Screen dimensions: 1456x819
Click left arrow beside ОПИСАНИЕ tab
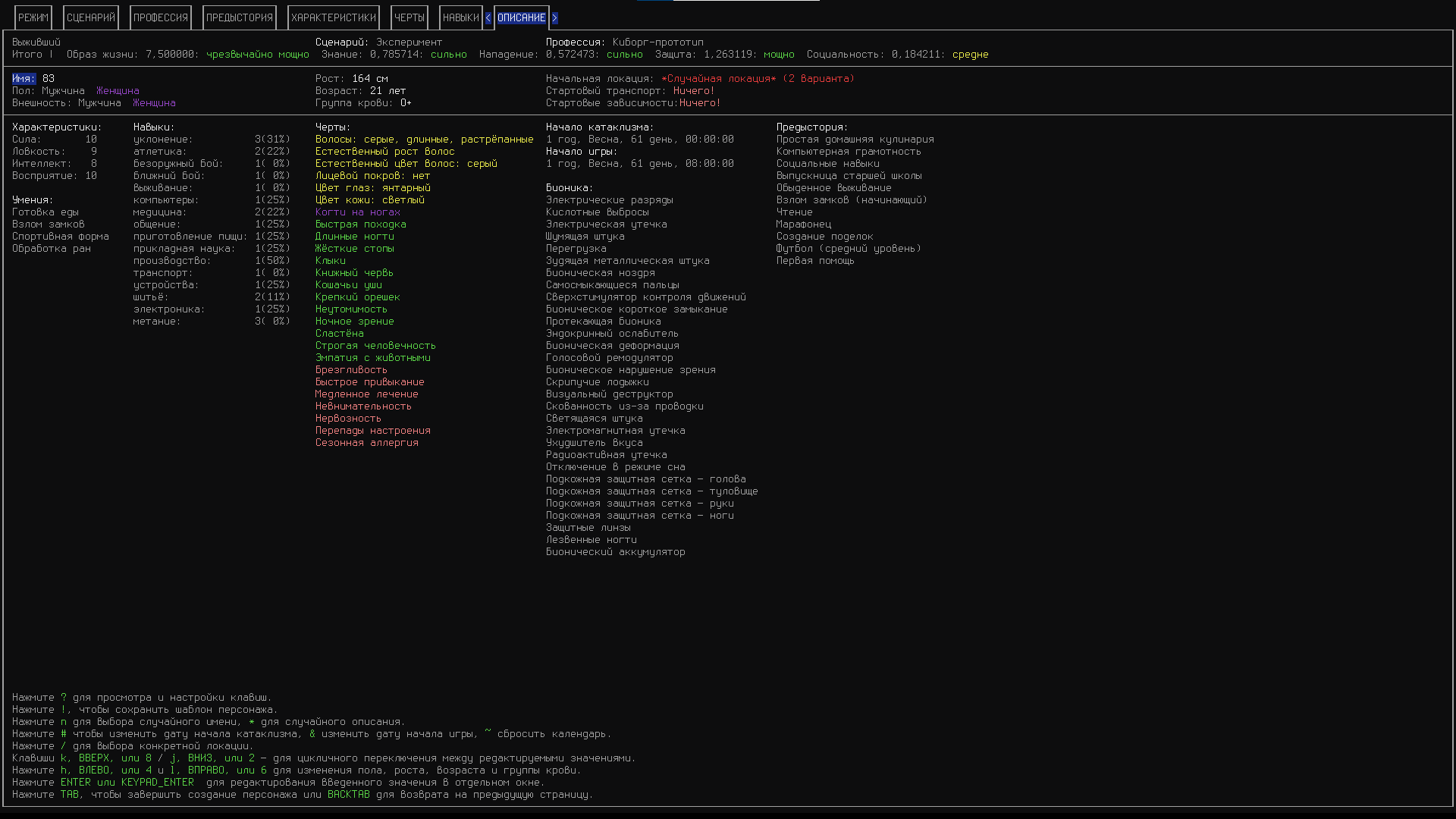[x=488, y=17]
